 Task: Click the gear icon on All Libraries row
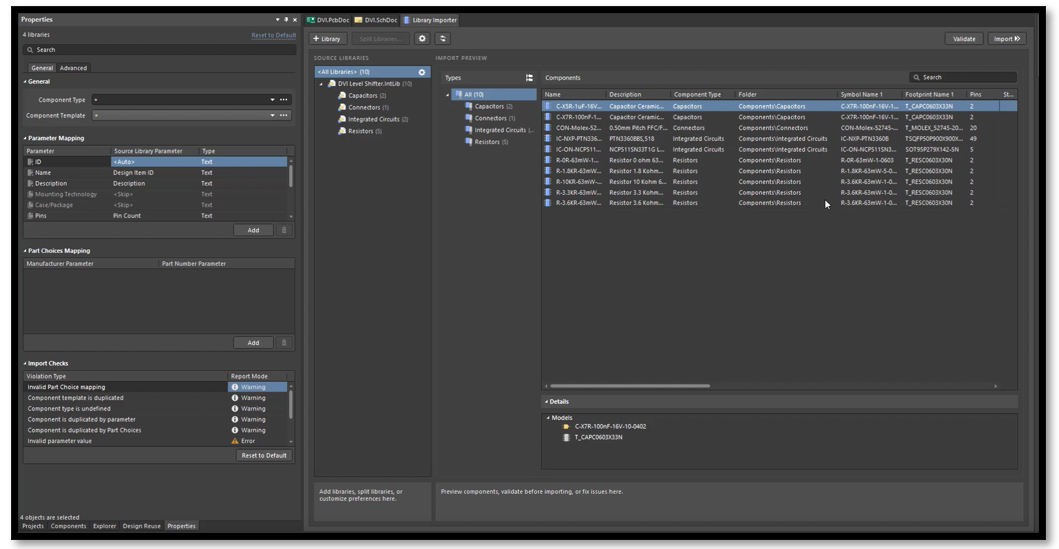422,72
